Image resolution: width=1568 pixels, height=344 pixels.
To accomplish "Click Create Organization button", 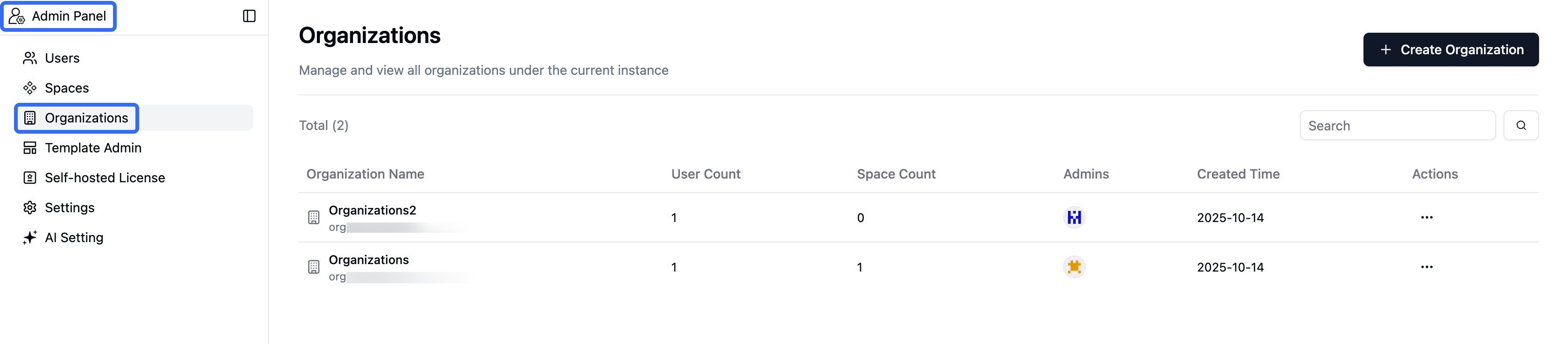I will tap(1450, 50).
